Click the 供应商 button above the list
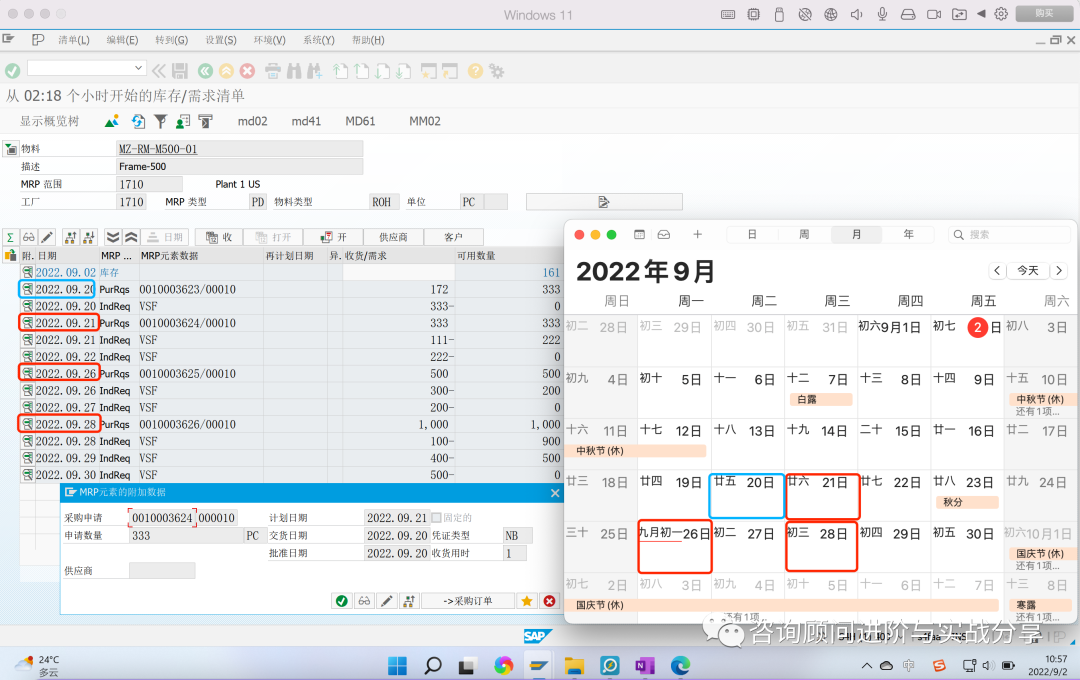This screenshot has width=1080, height=680. pos(393,237)
